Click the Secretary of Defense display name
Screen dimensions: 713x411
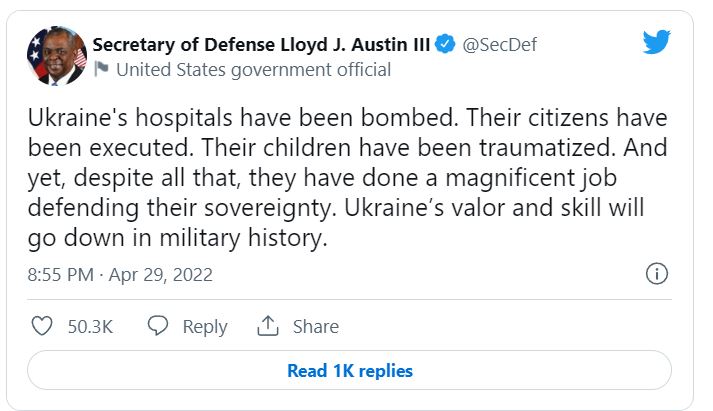pyautogui.click(x=263, y=45)
